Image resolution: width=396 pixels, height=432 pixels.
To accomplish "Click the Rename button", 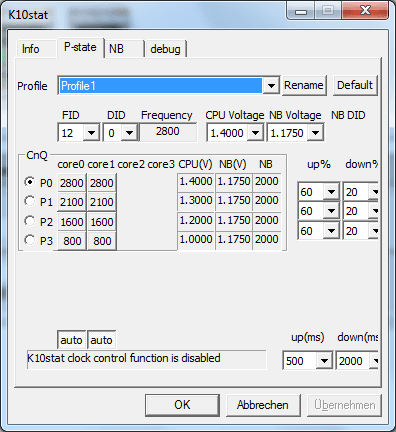I will click(304, 85).
